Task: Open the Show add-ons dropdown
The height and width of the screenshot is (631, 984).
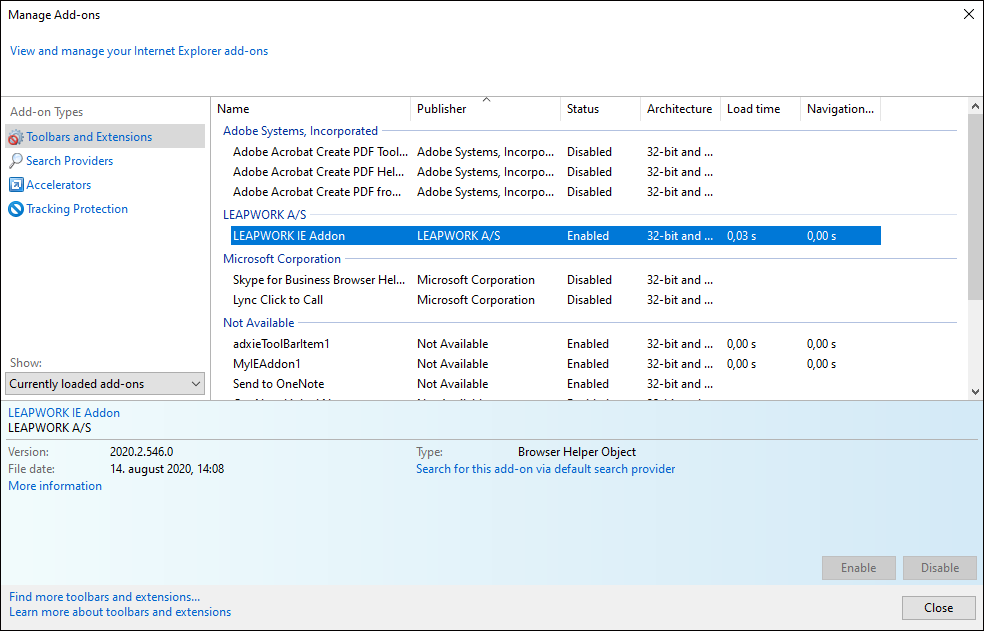Action: [x=105, y=384]
